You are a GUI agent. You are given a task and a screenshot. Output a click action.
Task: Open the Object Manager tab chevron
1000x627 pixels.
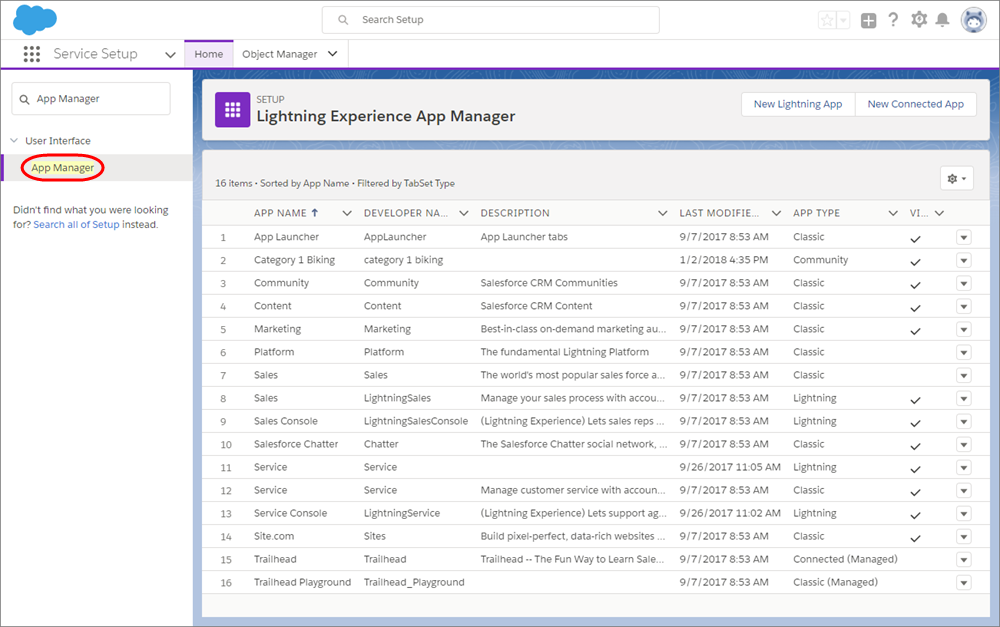[x=332, y=54]
